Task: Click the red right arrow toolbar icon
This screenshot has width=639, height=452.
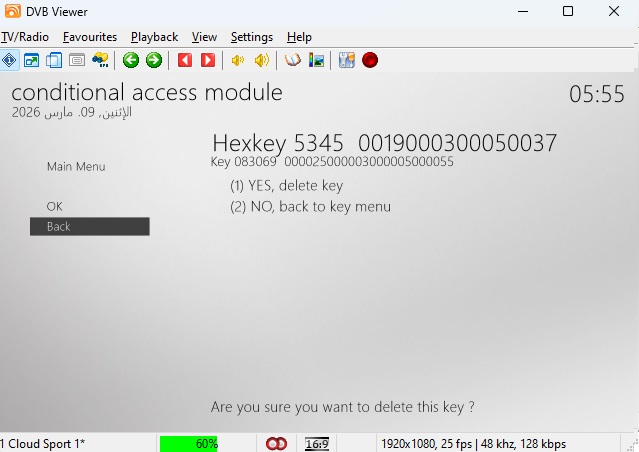Action: [207, 60]
